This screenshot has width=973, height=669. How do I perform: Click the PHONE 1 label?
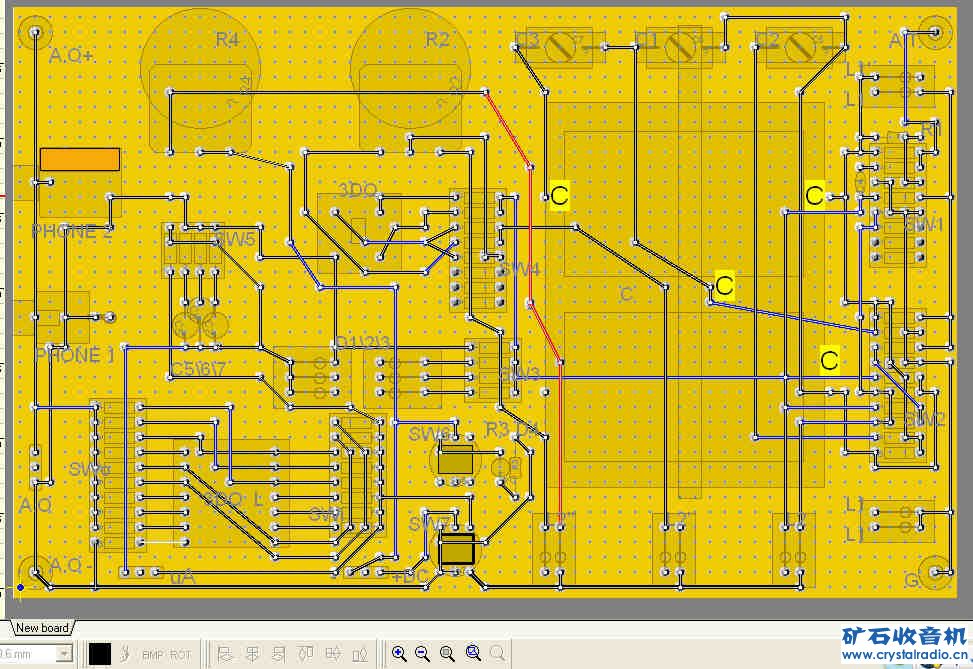point(75,356)
